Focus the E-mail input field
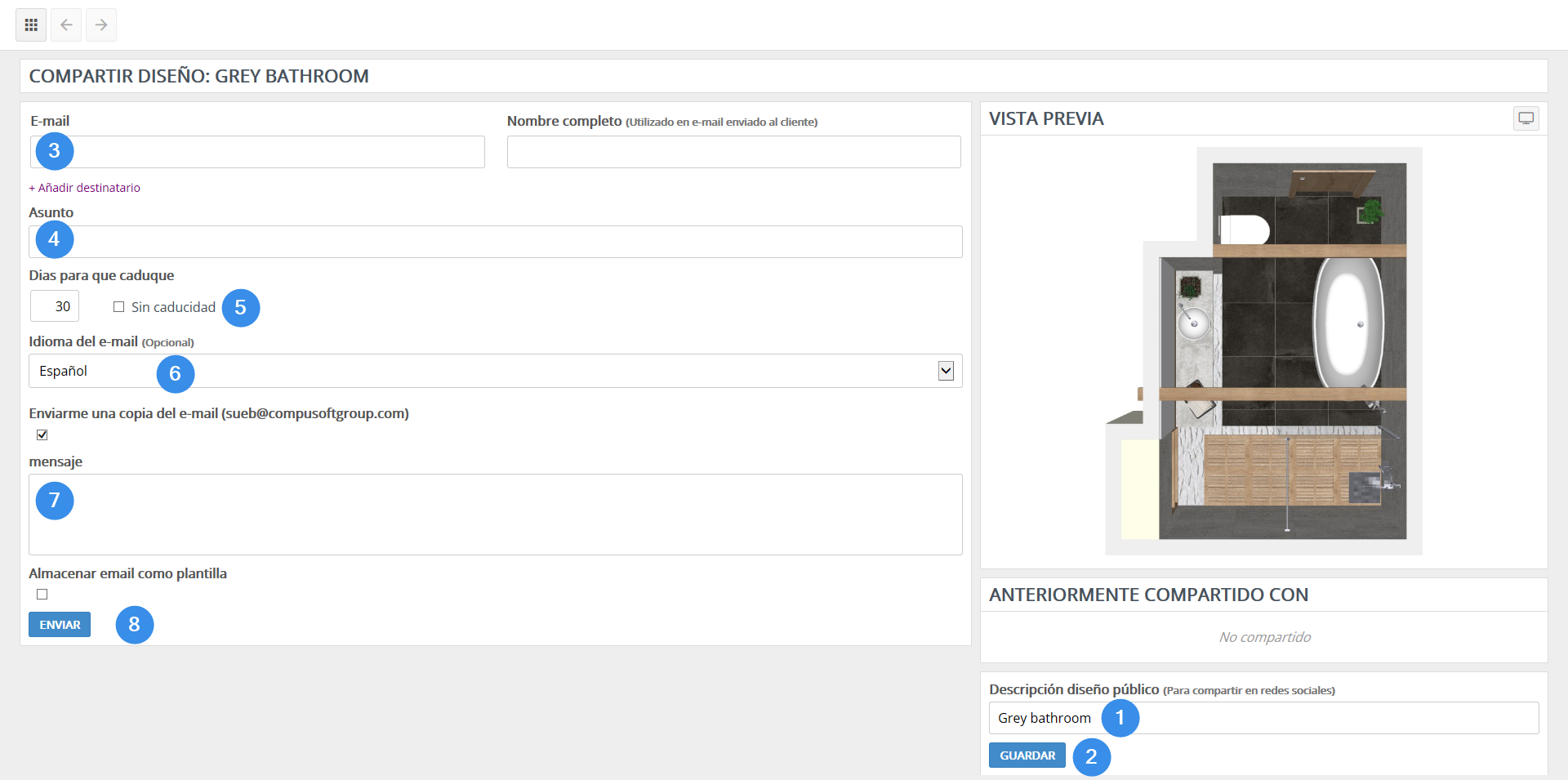Image resolution: width=1568 pixels, height=780 pixels. point(257,152)
